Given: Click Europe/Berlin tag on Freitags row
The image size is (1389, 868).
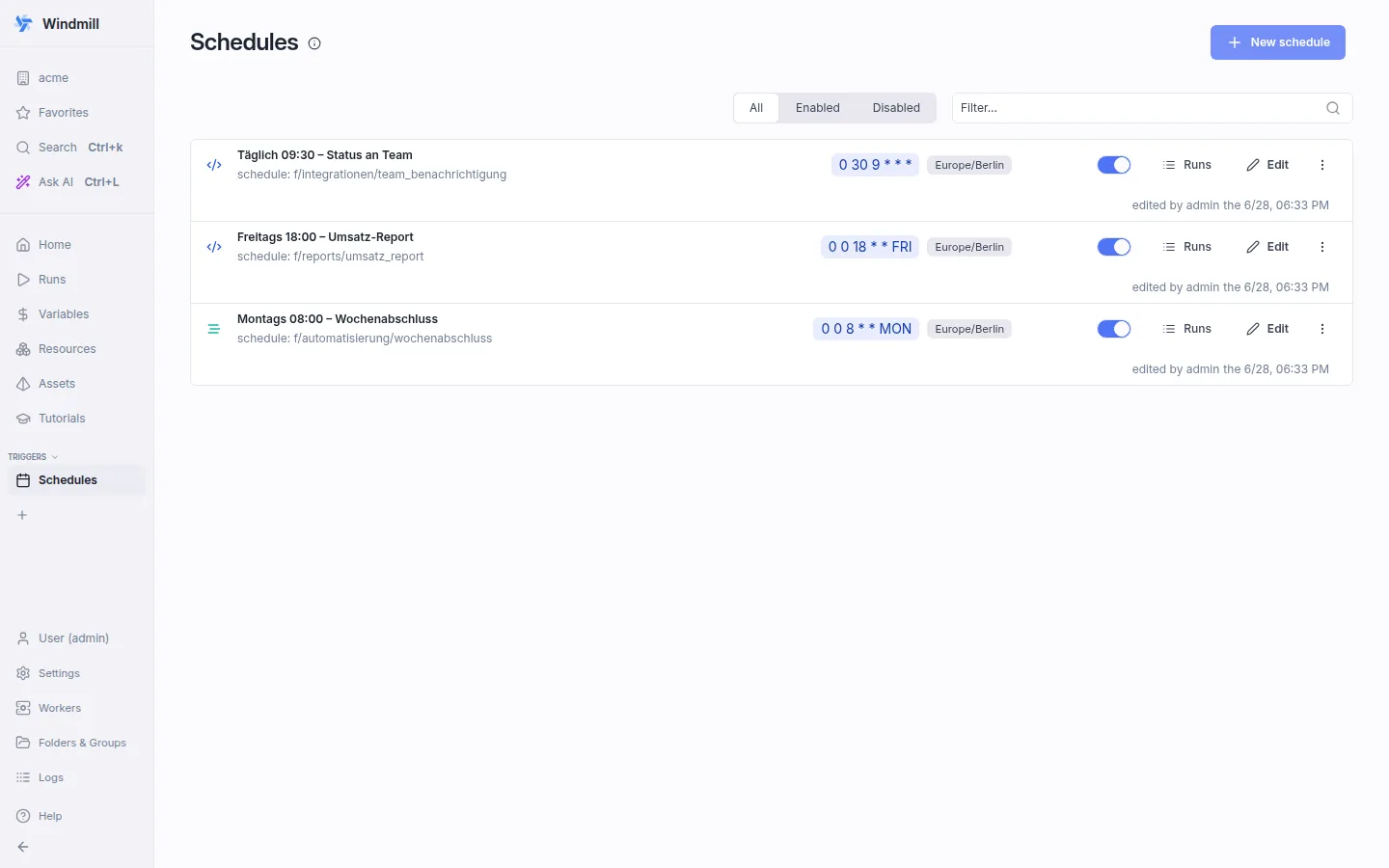Looking at the screenshot, I should pos(969,247).
